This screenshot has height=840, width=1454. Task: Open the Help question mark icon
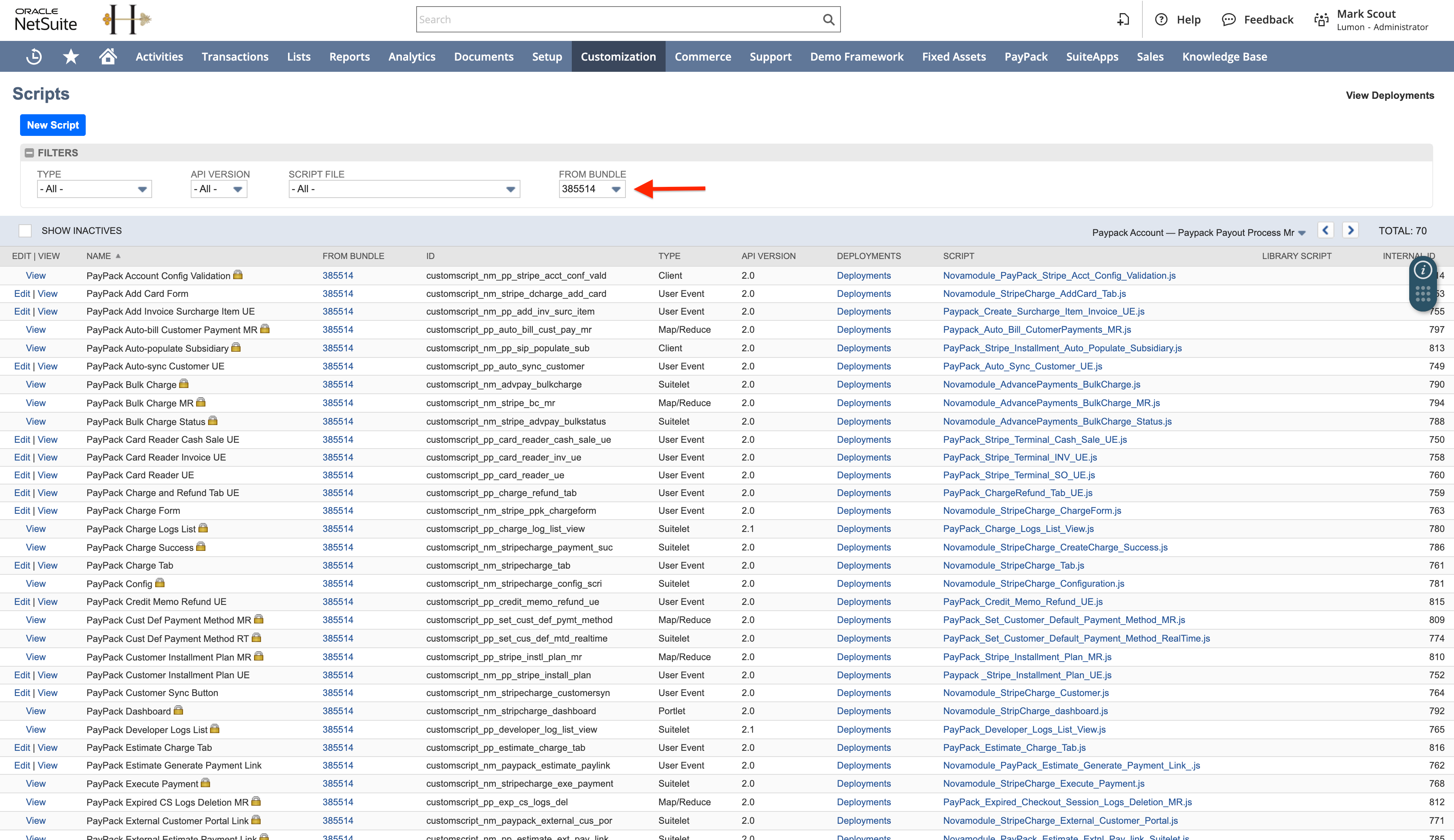[1161, 19]
